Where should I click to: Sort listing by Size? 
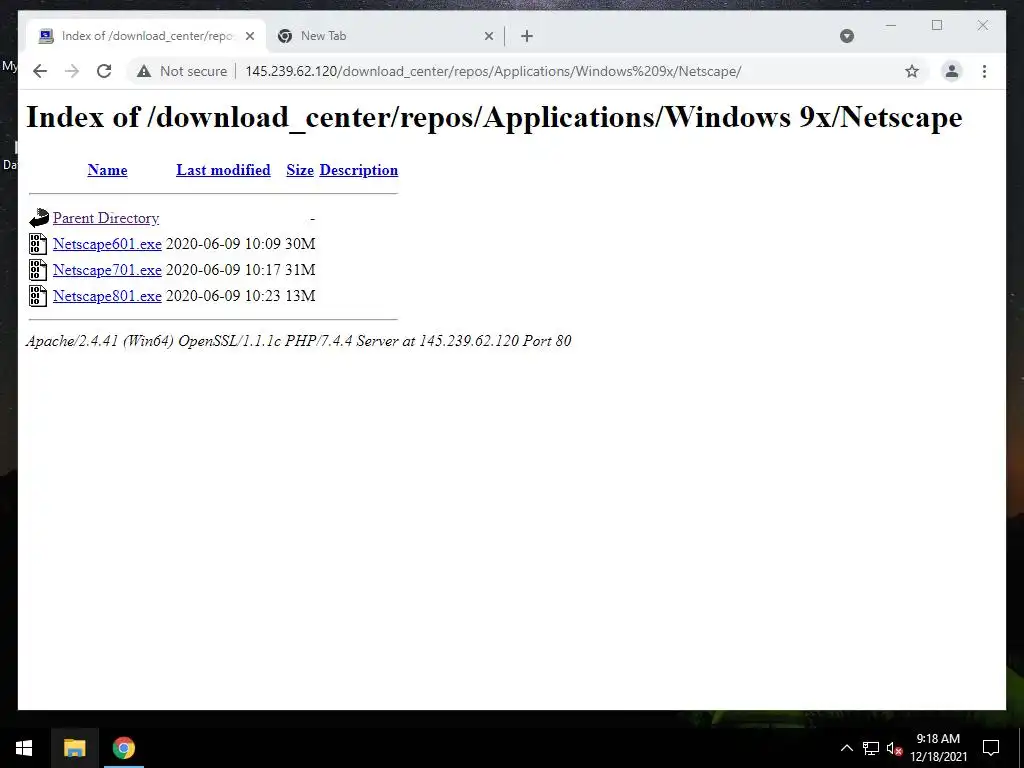point(300,170)
